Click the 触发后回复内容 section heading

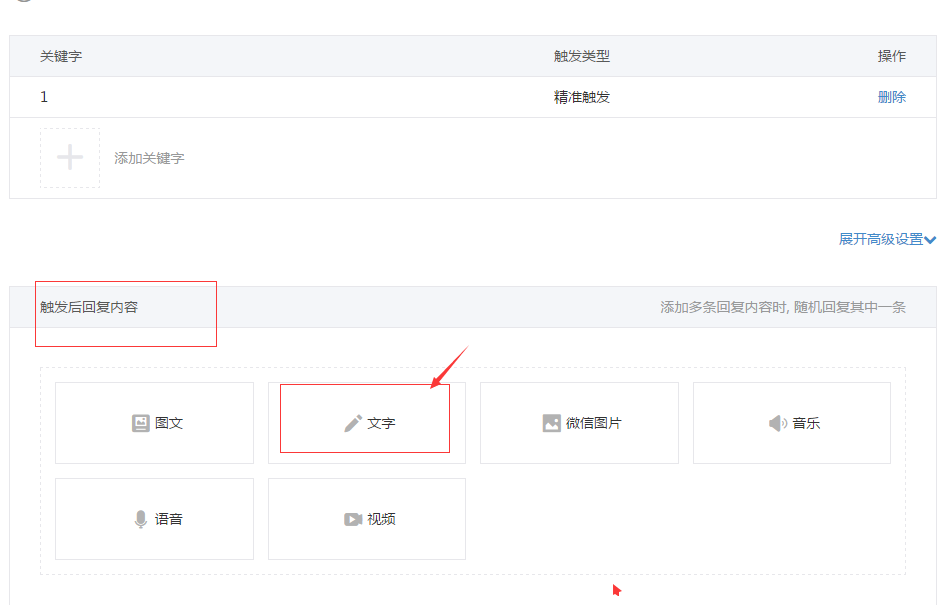pos(89,307)
